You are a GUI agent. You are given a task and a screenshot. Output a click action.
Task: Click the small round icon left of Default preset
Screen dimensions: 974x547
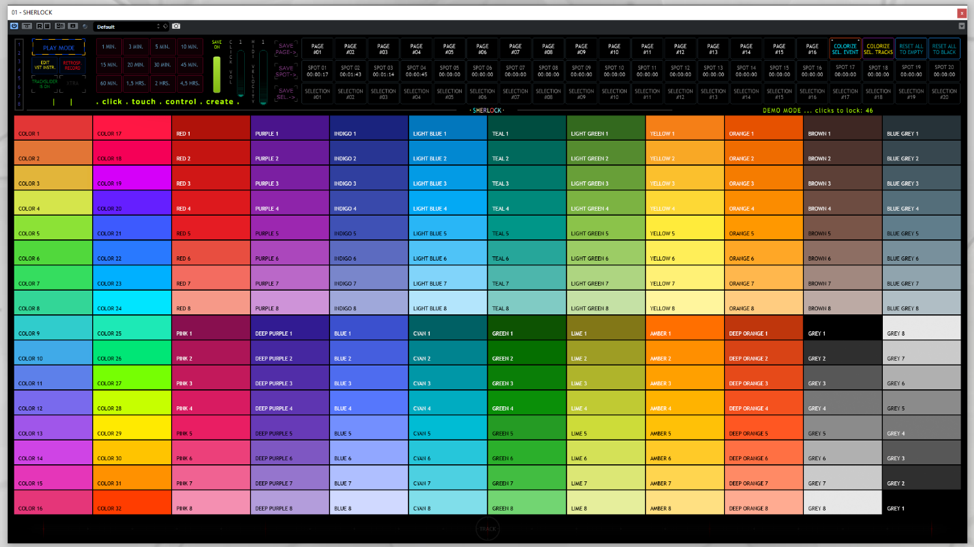[x=85, y=26]
